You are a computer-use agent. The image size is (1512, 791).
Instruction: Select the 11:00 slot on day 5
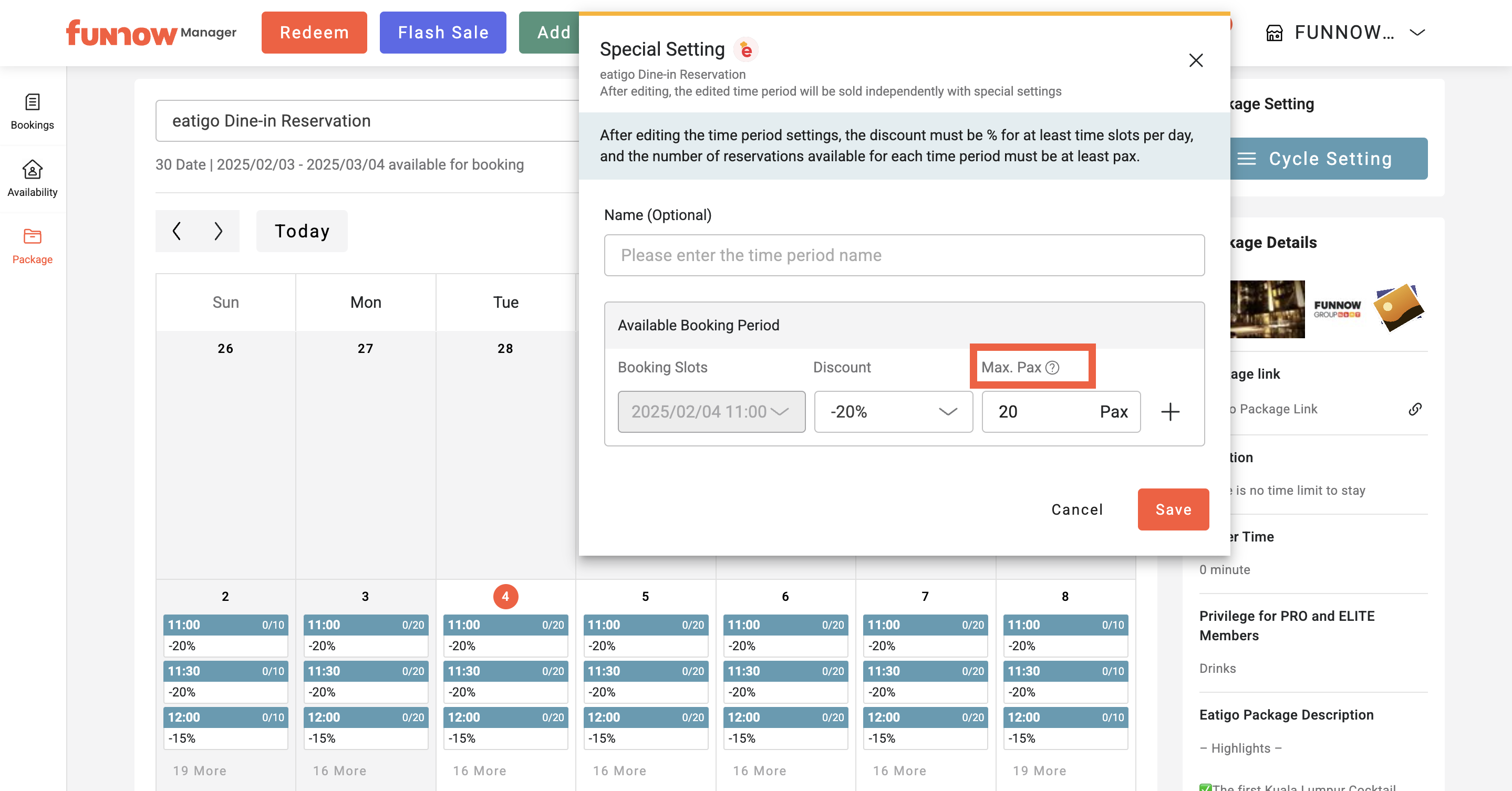pyautogui.click(x=646, y=636)
